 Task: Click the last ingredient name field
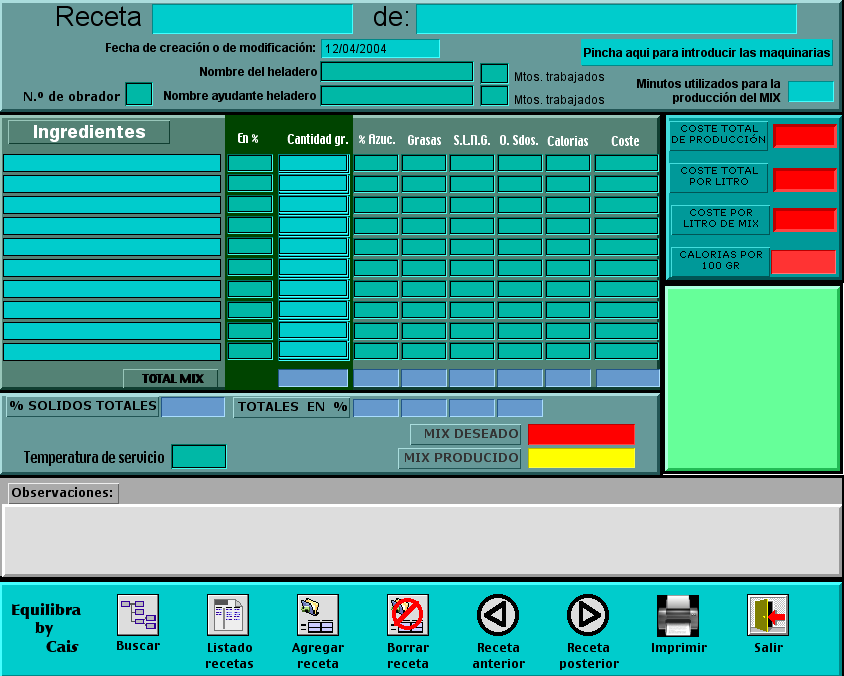click(x=112, y=352)
